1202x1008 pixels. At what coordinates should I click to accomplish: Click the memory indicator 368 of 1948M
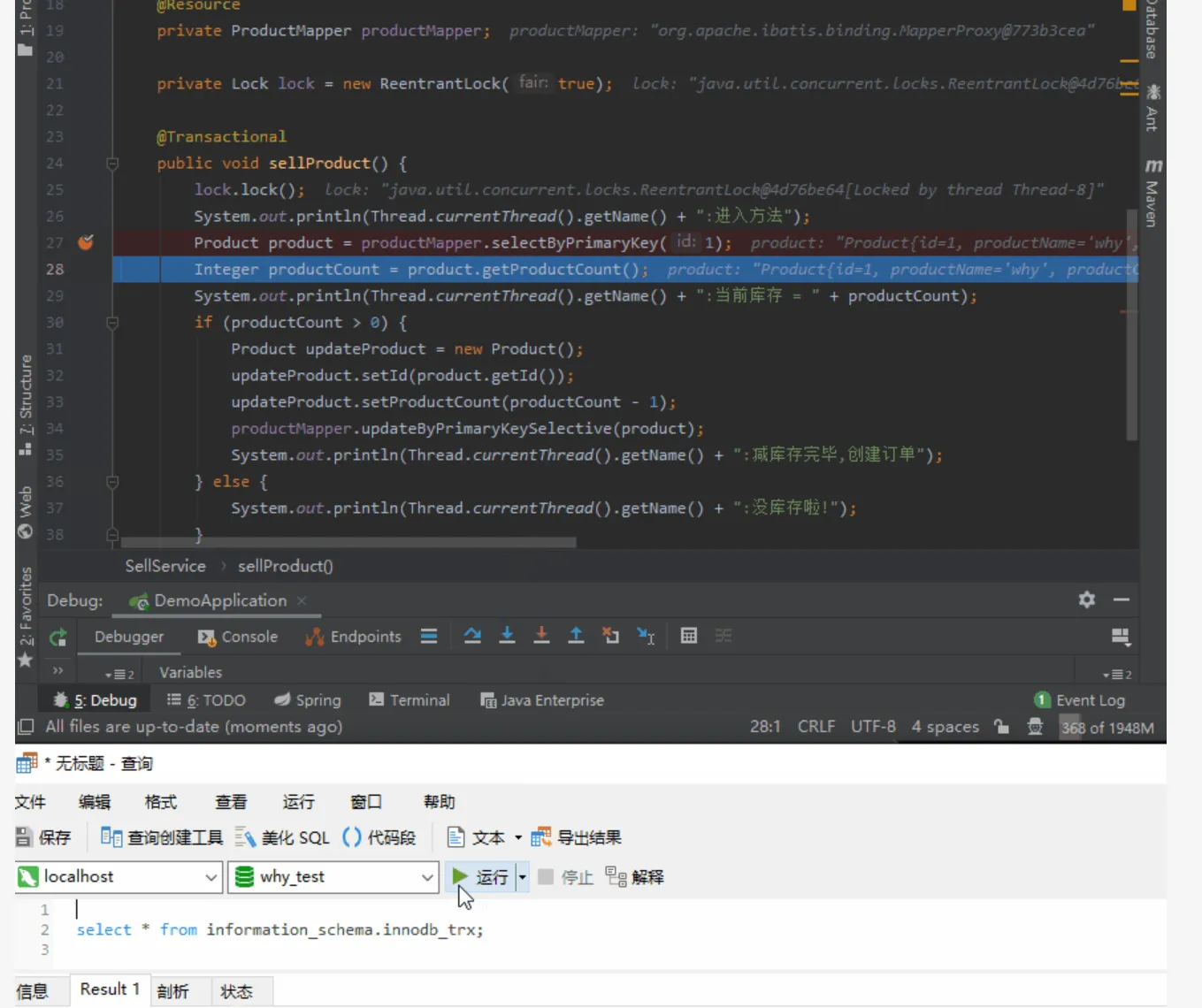(1107, 728)
